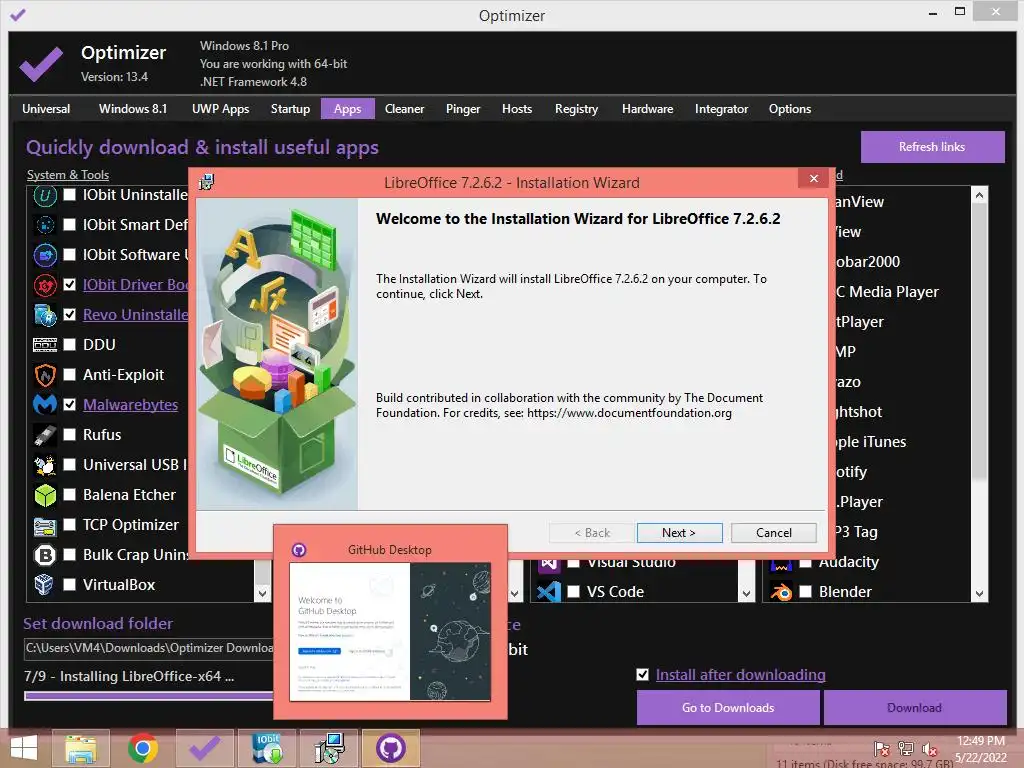Check the VS Code checkbox
This screenshot has height=768, width=1024.
(573, 592)
